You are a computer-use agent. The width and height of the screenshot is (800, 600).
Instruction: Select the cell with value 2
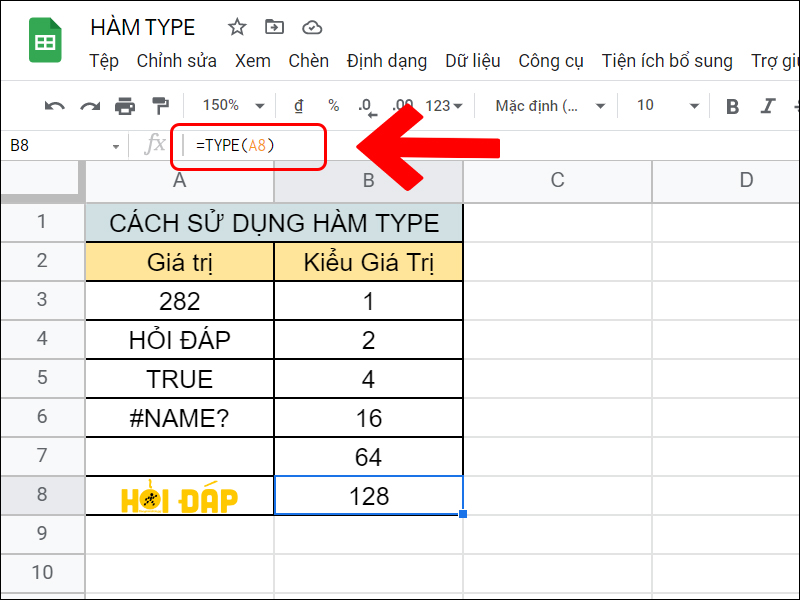(x=368, y=340)
